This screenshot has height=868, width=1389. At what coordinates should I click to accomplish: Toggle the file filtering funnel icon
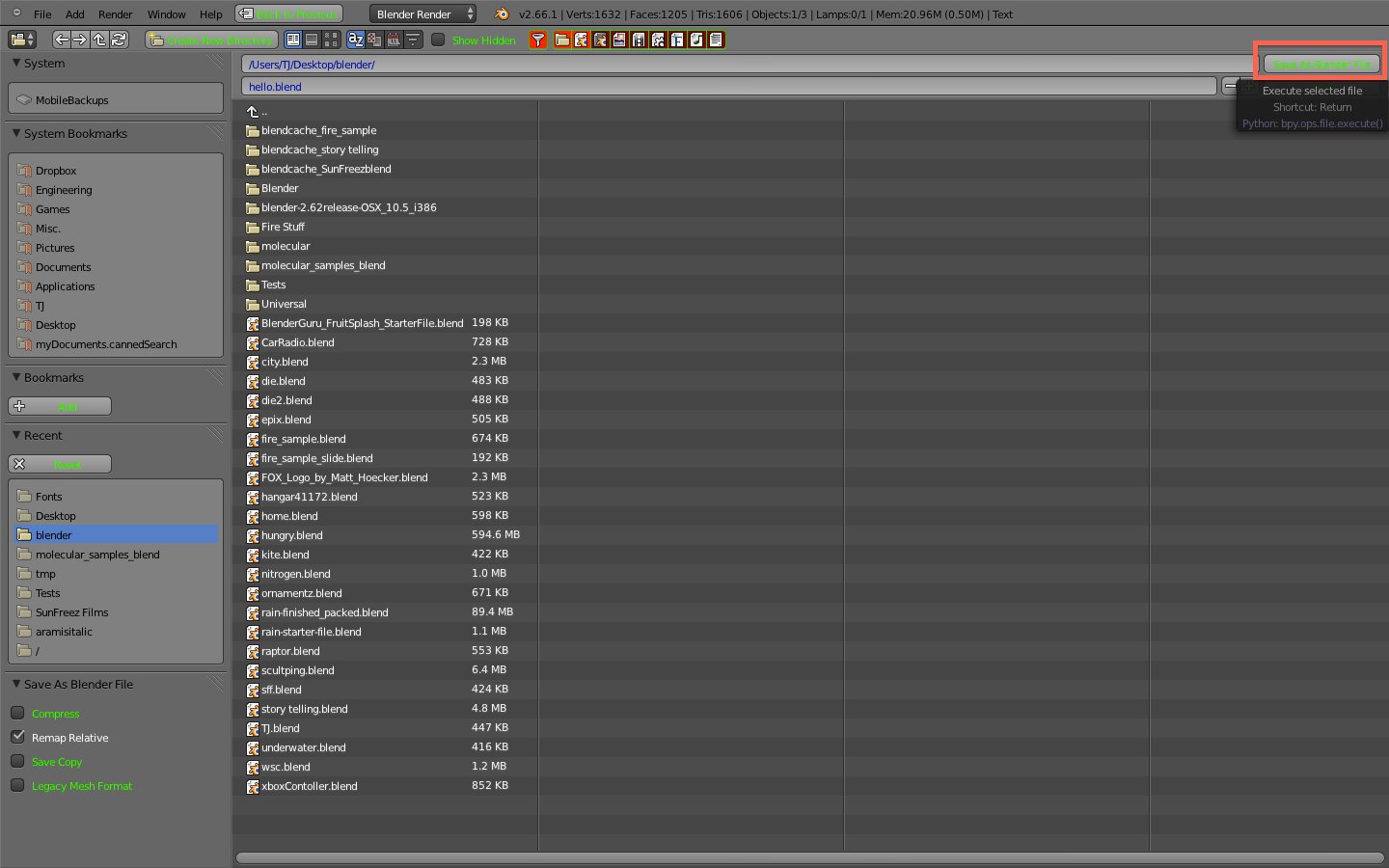point(538,40)
